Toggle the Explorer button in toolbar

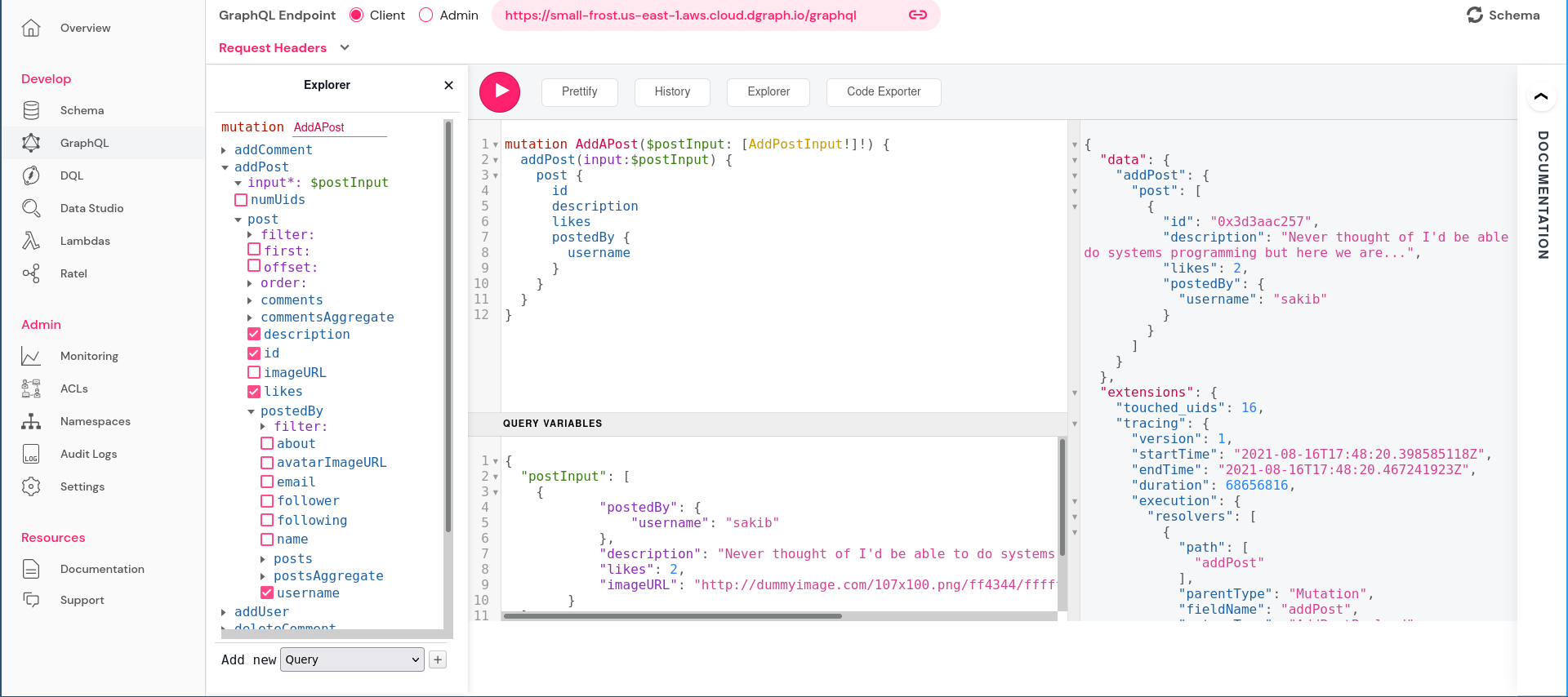pyautogui.click(x=768, y=92)
